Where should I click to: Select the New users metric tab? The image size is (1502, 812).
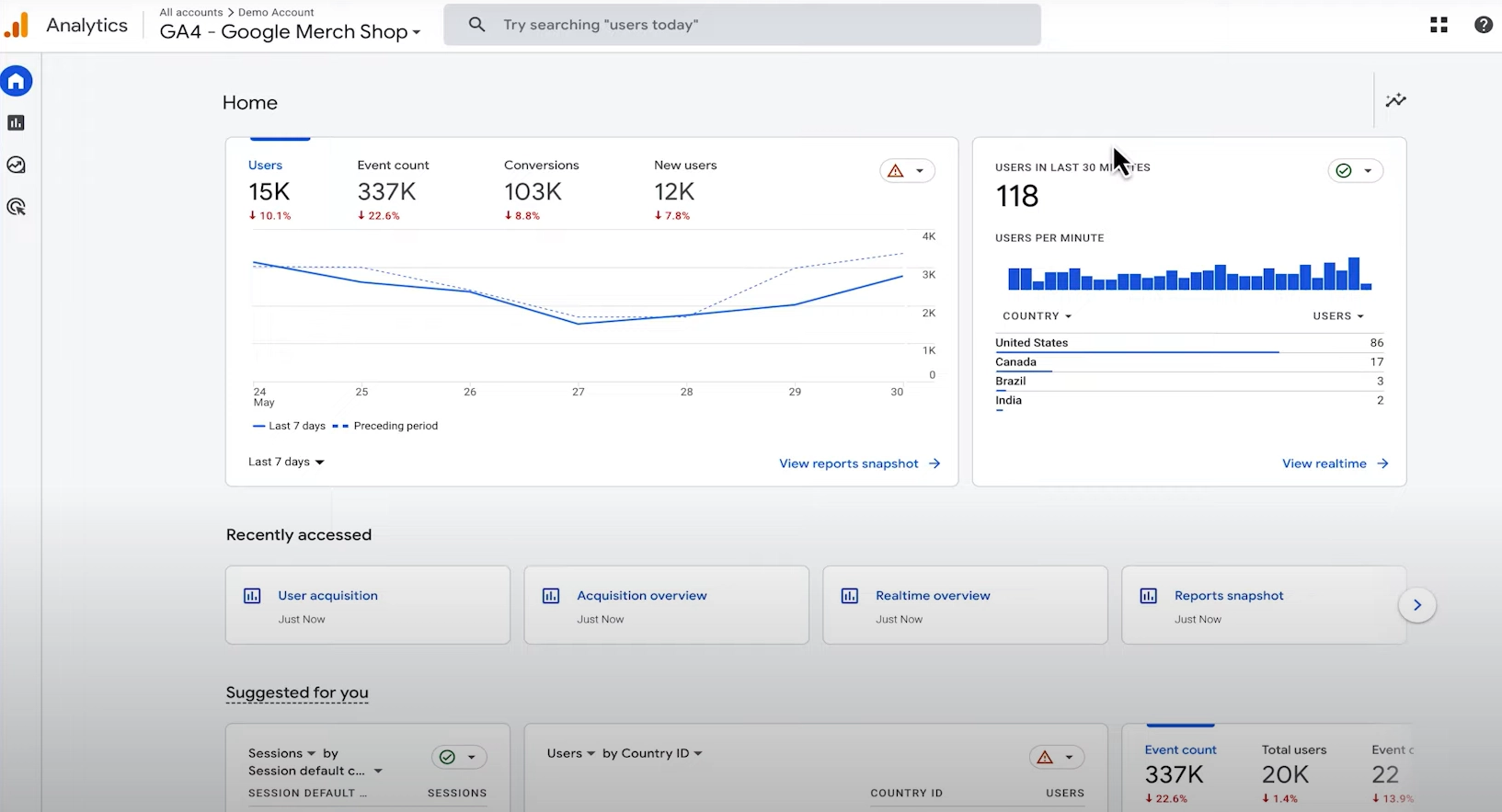tap(685, 189)
